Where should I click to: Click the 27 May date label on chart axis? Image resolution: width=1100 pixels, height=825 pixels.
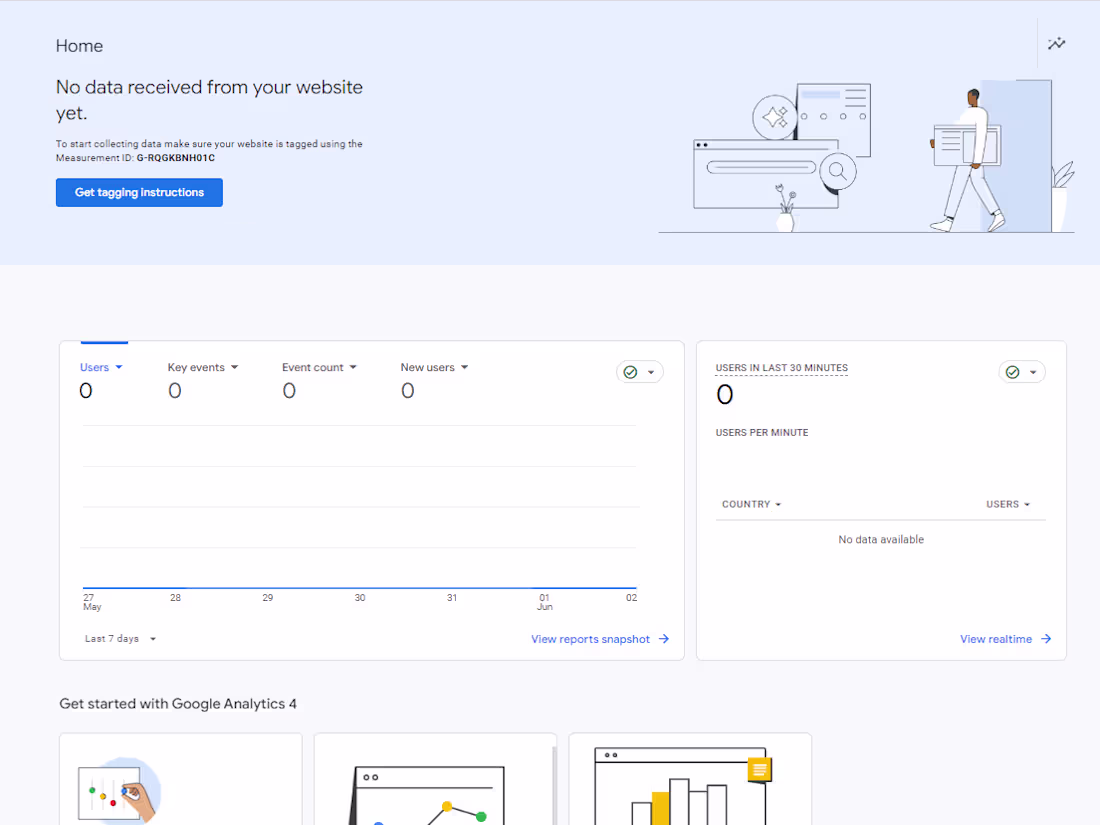(92, 602)
